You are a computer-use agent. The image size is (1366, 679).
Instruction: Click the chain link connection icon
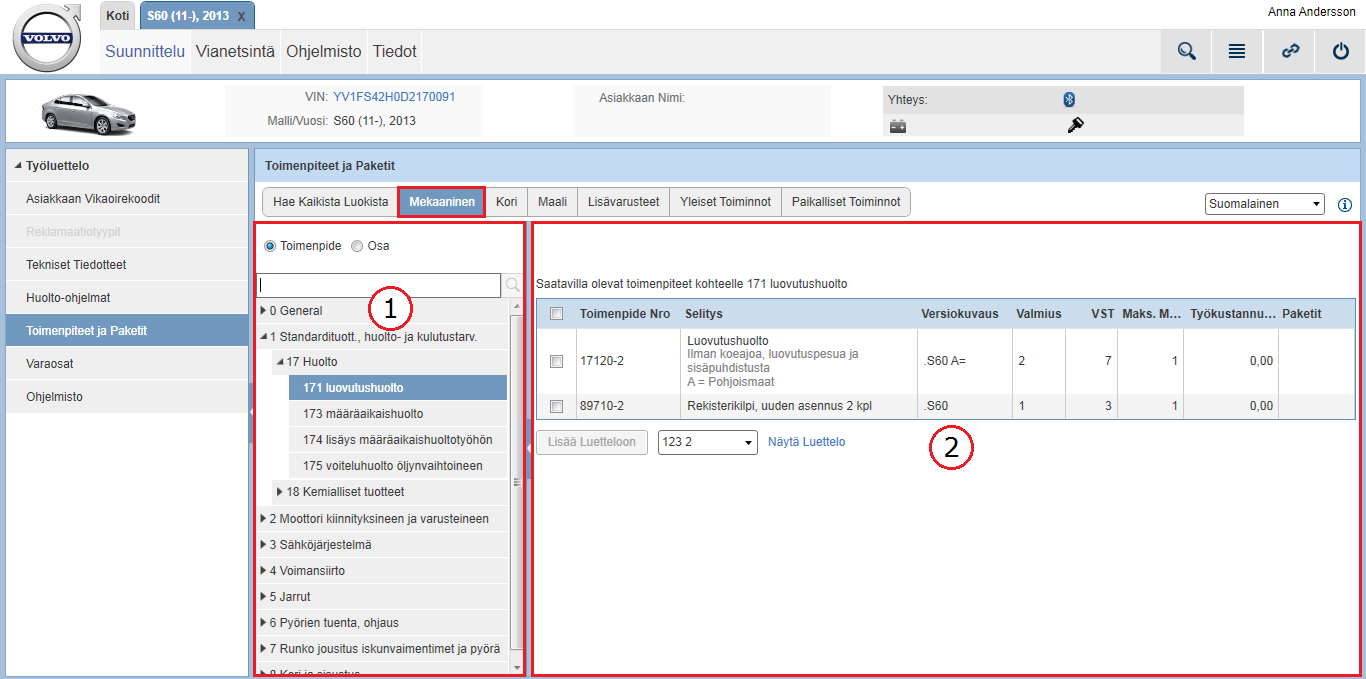coord(1290,52)
